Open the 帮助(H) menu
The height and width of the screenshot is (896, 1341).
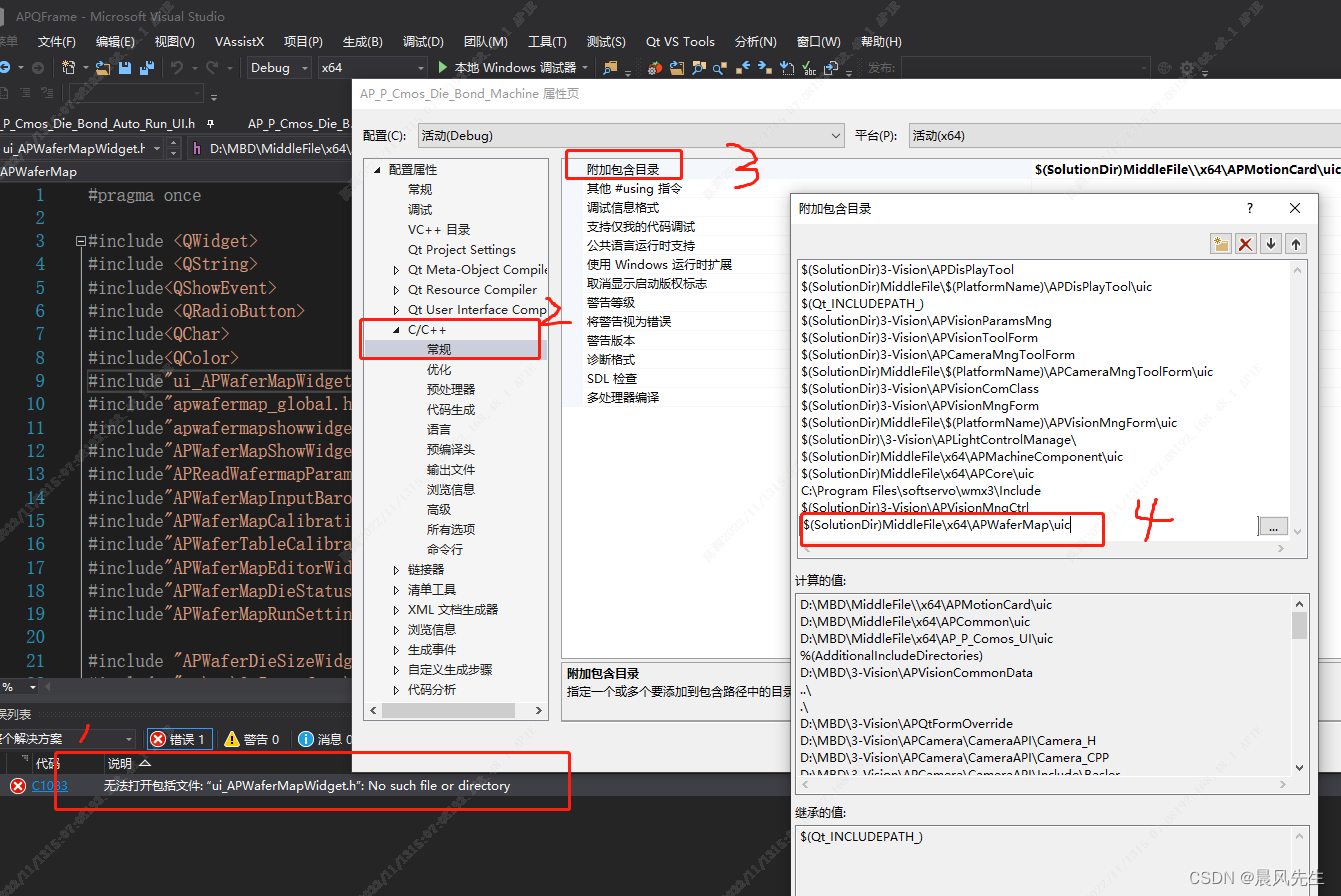point(881,42)
